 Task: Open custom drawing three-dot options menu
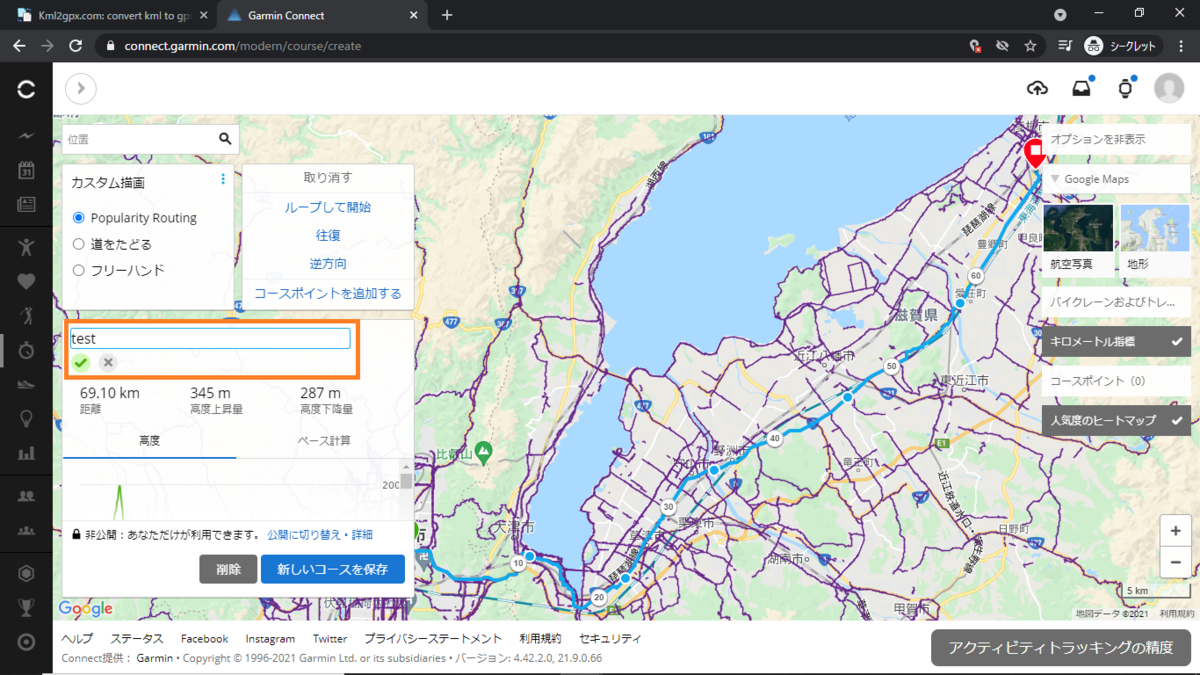[x=223, y=179]
